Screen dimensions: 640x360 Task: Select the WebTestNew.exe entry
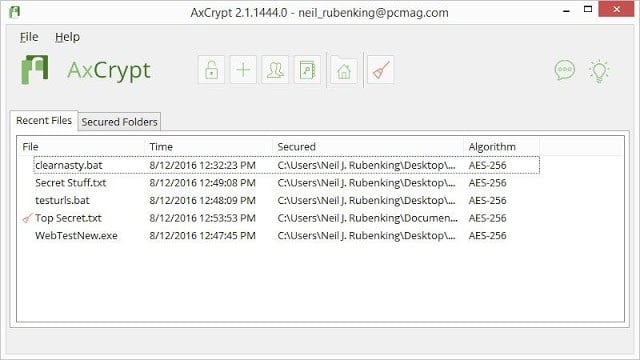pyautogui.click(x=287, y=236)
